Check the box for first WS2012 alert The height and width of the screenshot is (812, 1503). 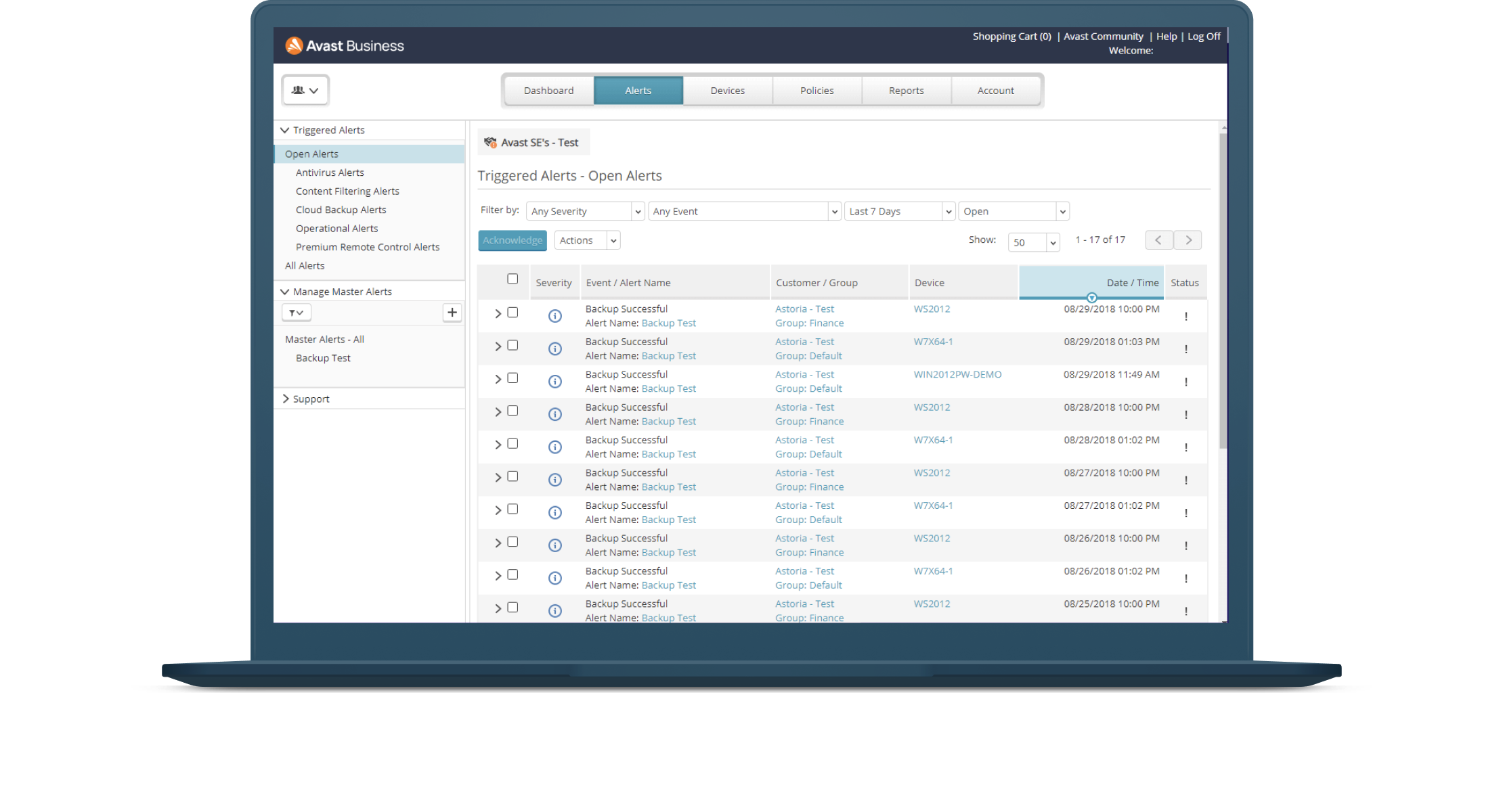(x=513, y=313)
